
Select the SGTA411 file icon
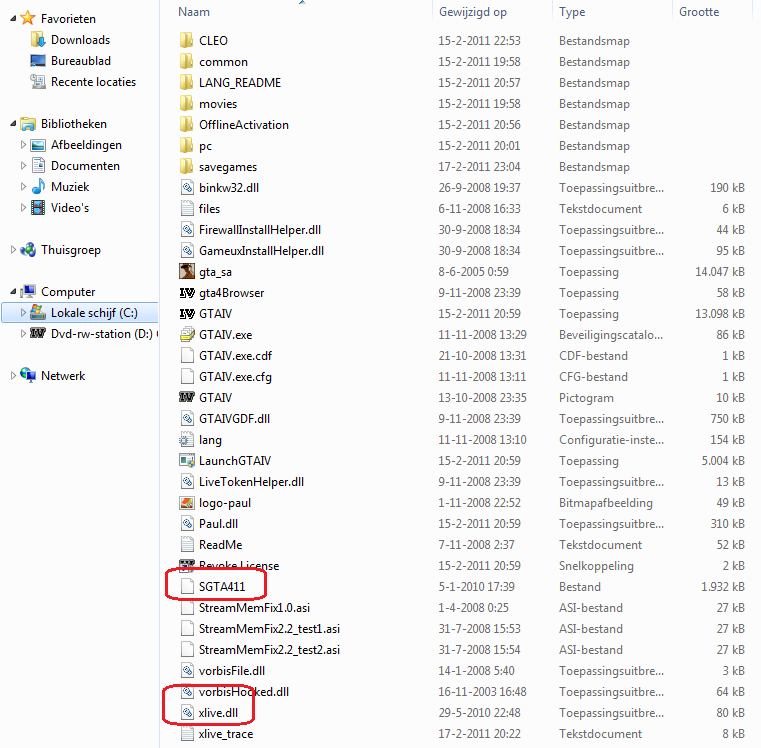187,586
